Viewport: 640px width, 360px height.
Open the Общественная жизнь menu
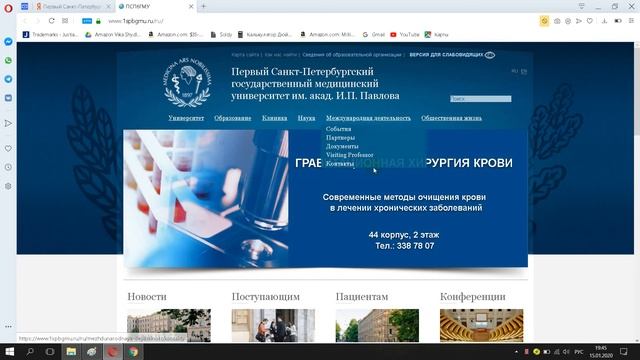click(451, 118)
